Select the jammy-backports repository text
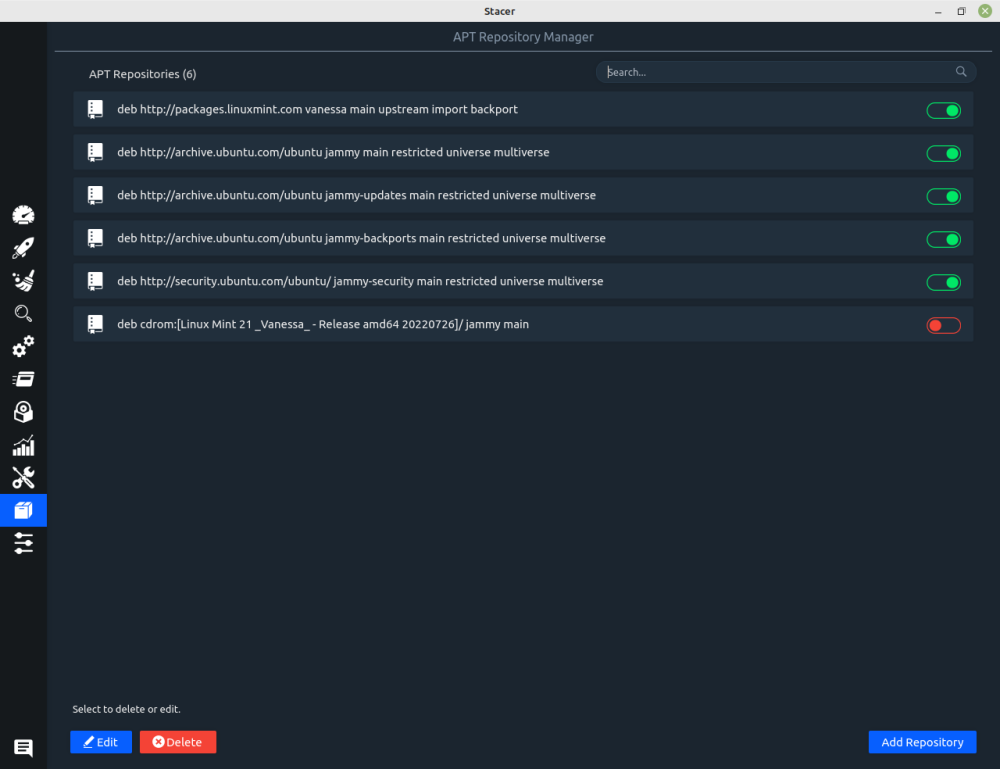The image size is (1000, 769). tap(361, 238)
